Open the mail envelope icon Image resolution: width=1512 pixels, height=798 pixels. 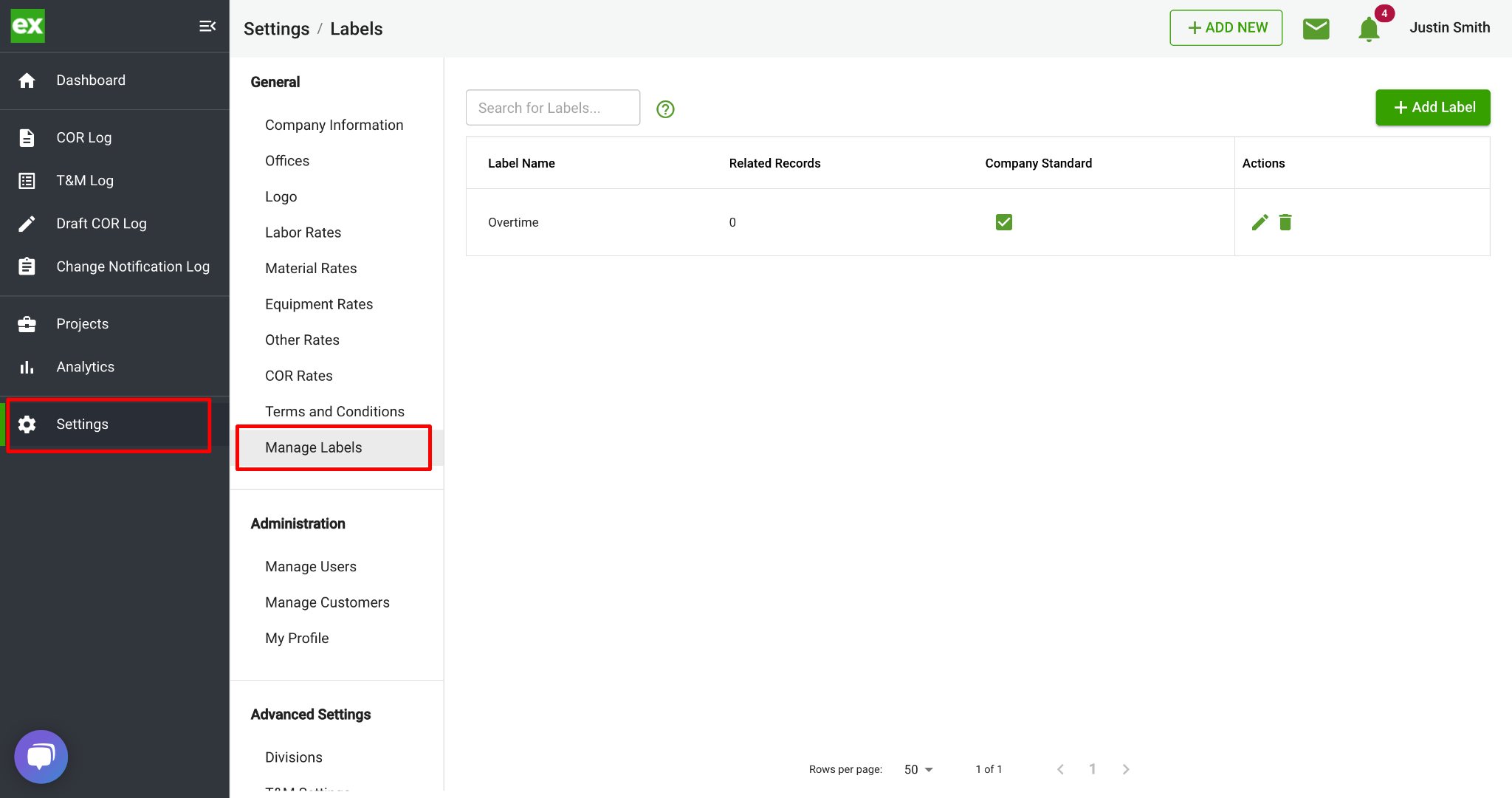coord(1316,28)
